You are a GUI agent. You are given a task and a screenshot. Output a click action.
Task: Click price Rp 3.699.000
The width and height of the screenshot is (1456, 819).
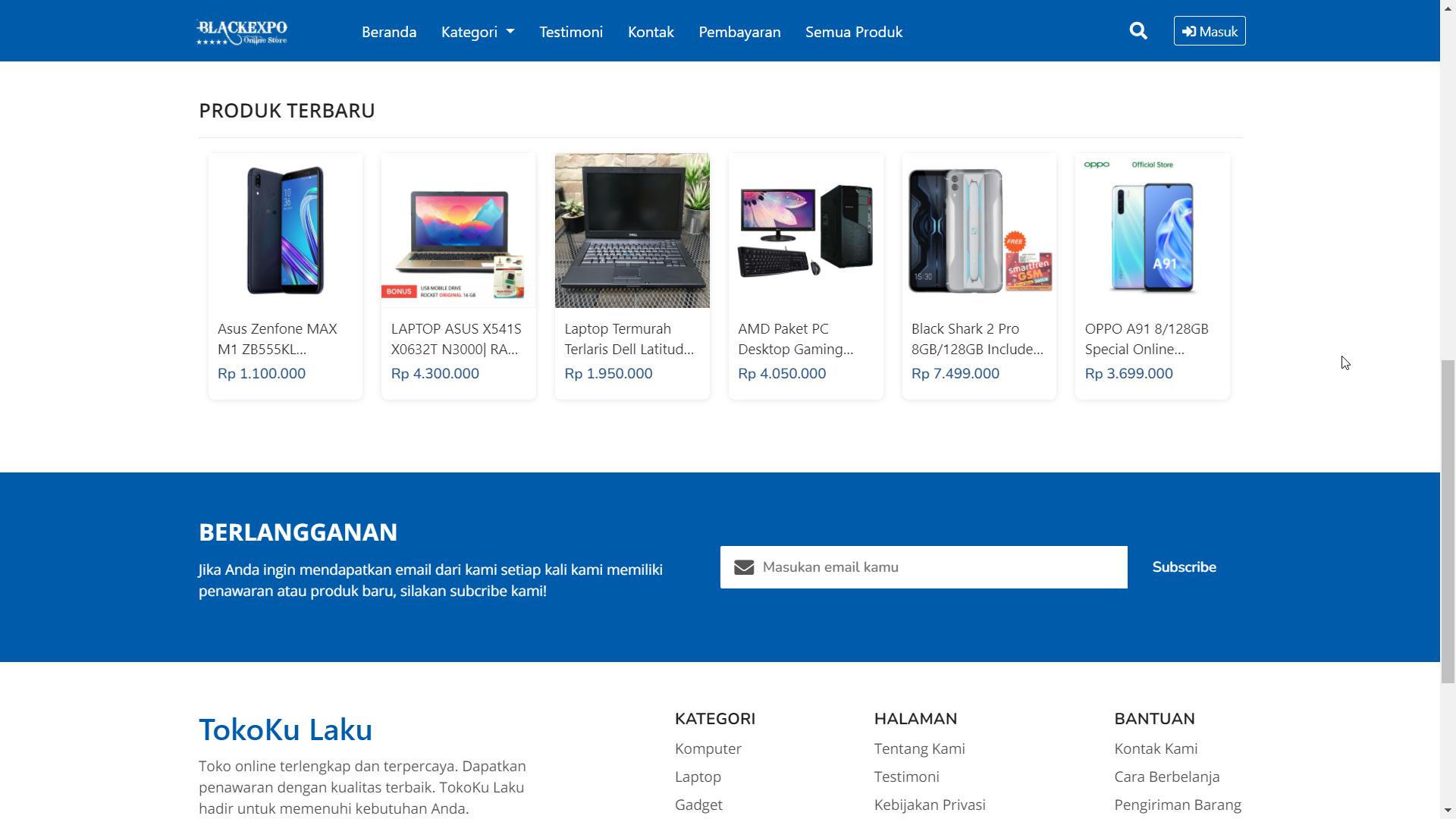pos(1129,373)
